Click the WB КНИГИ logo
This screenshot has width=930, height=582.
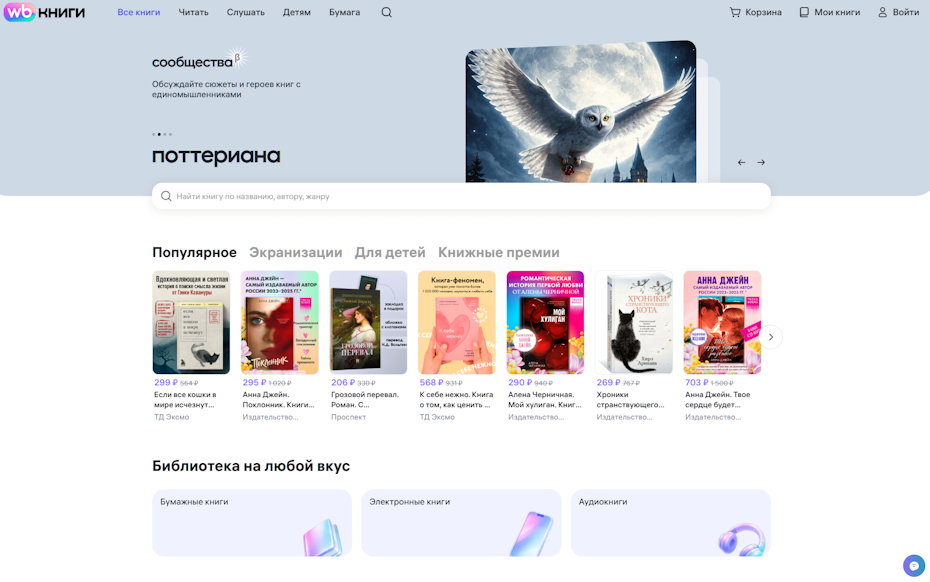[42, 13]
